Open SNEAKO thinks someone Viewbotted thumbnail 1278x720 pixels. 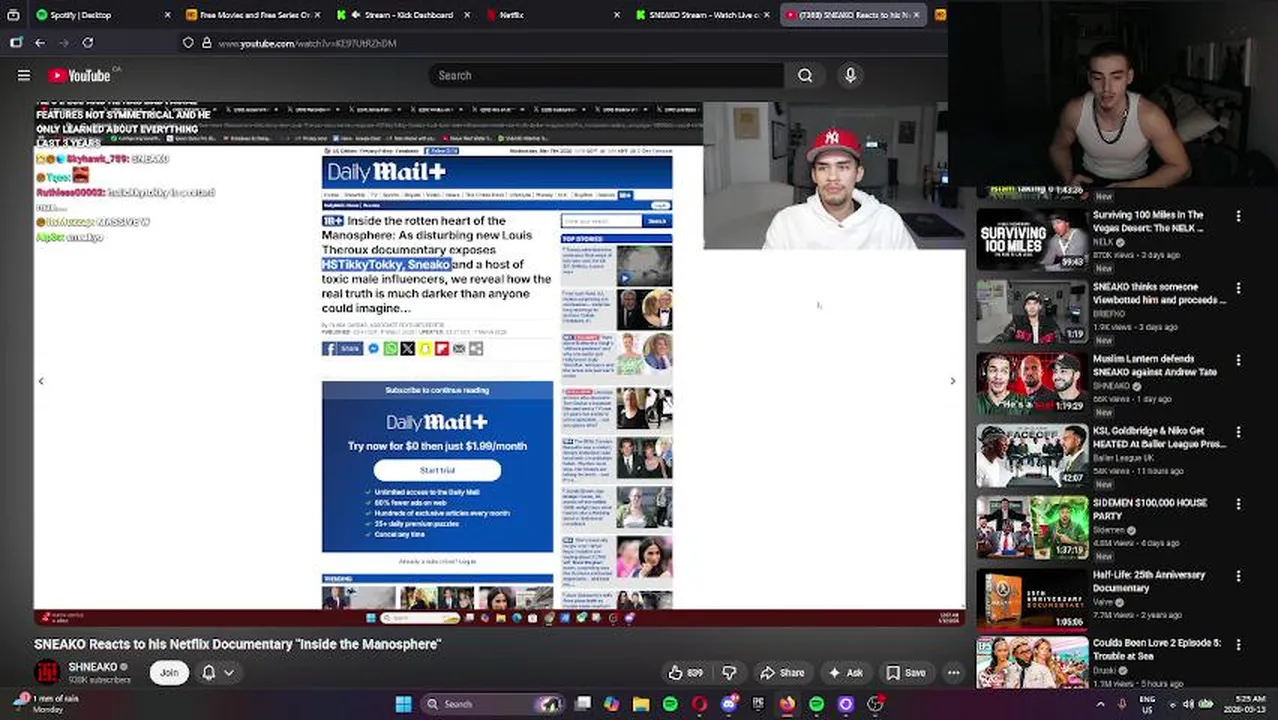click(1032, 312)
